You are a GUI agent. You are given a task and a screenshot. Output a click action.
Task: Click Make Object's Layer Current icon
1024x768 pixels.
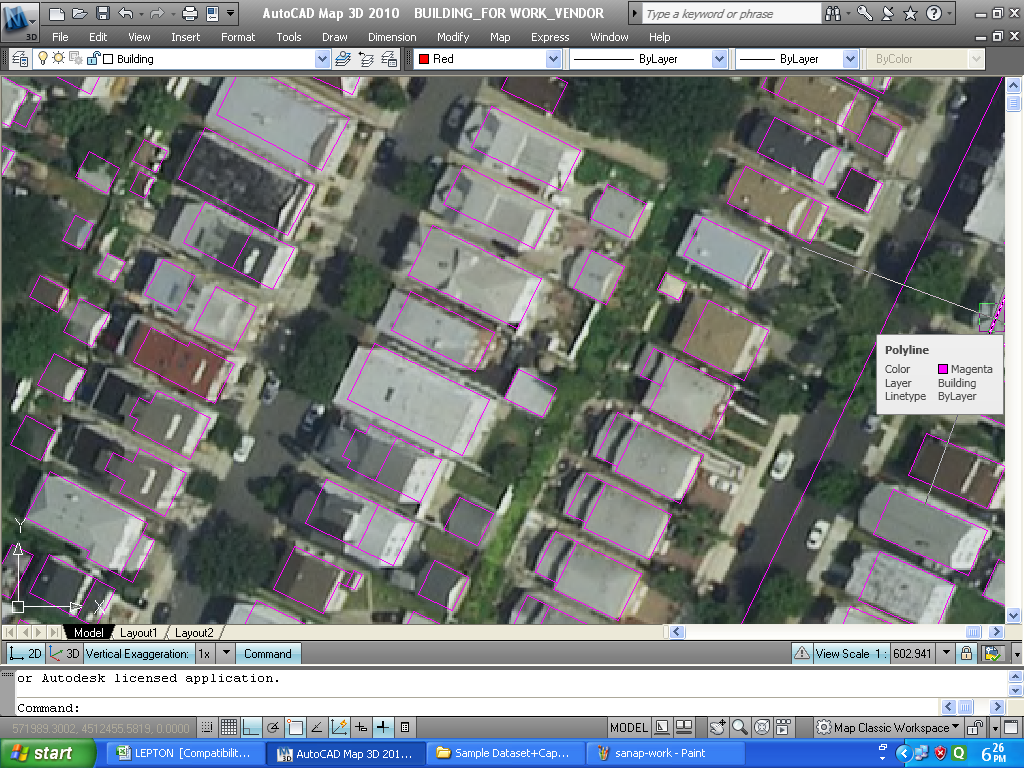coord(343,59)
